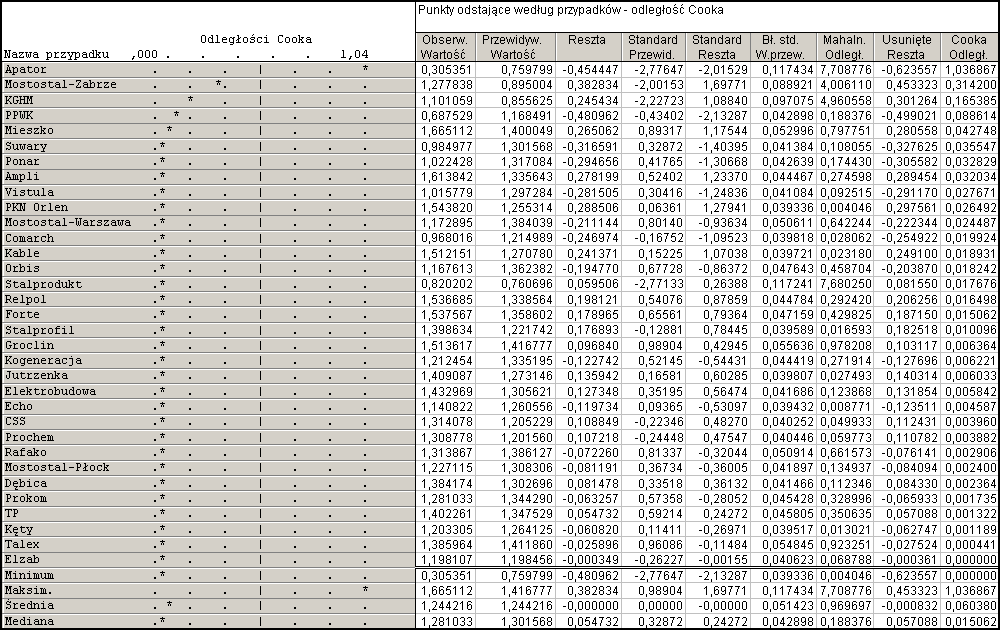
Task: Select the Apator case row name
Action: click(26, 70)
